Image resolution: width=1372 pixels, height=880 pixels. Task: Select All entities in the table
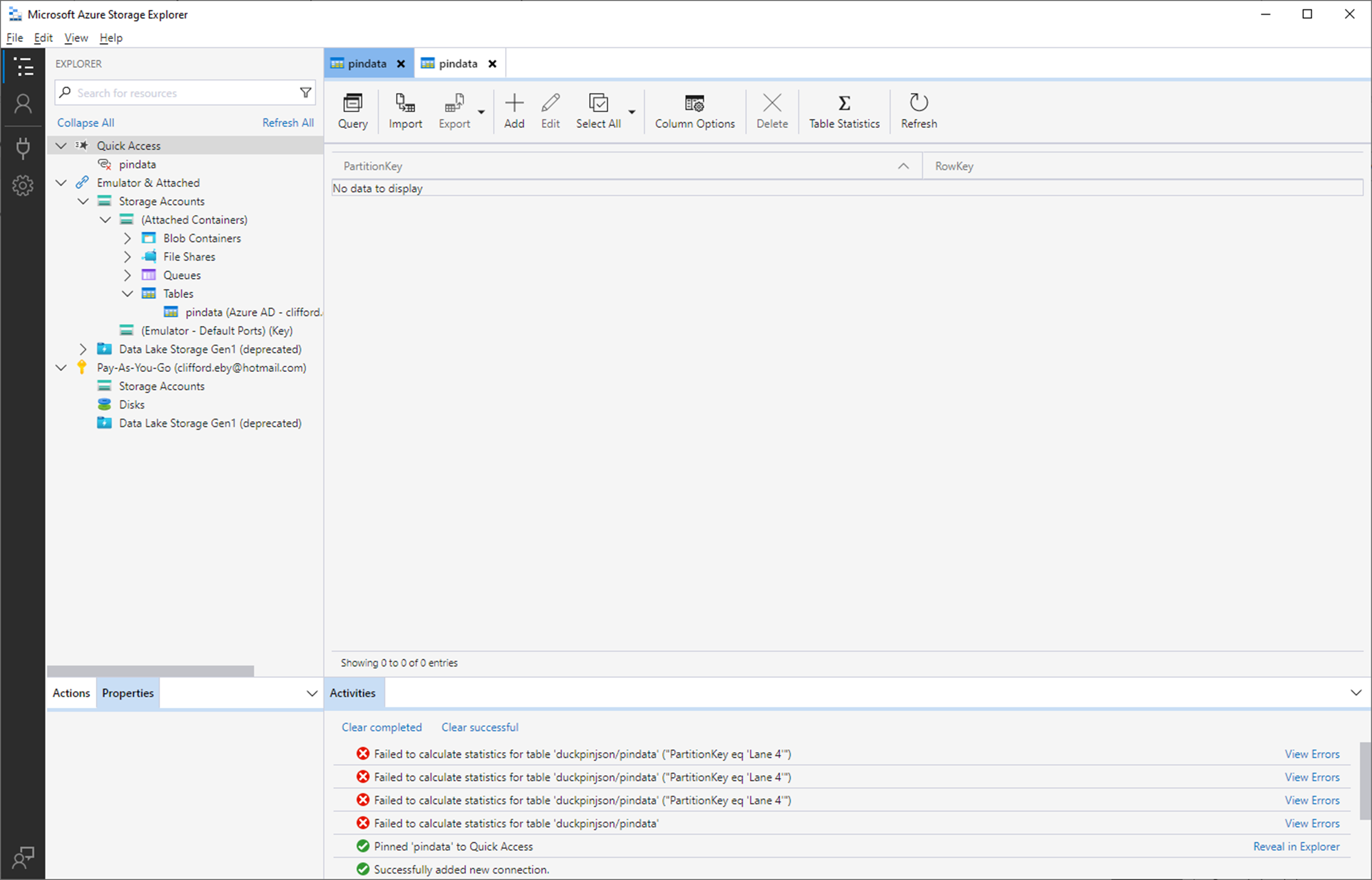(x=598, y=111)
